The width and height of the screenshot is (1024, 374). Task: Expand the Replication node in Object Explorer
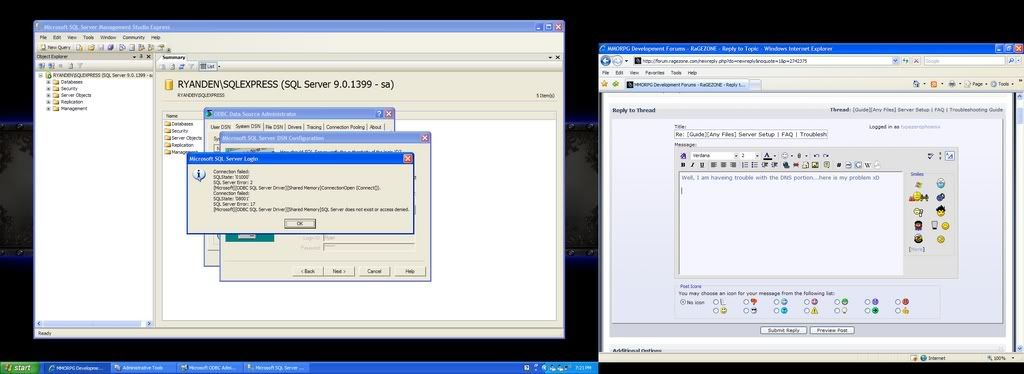click(48, 102)
